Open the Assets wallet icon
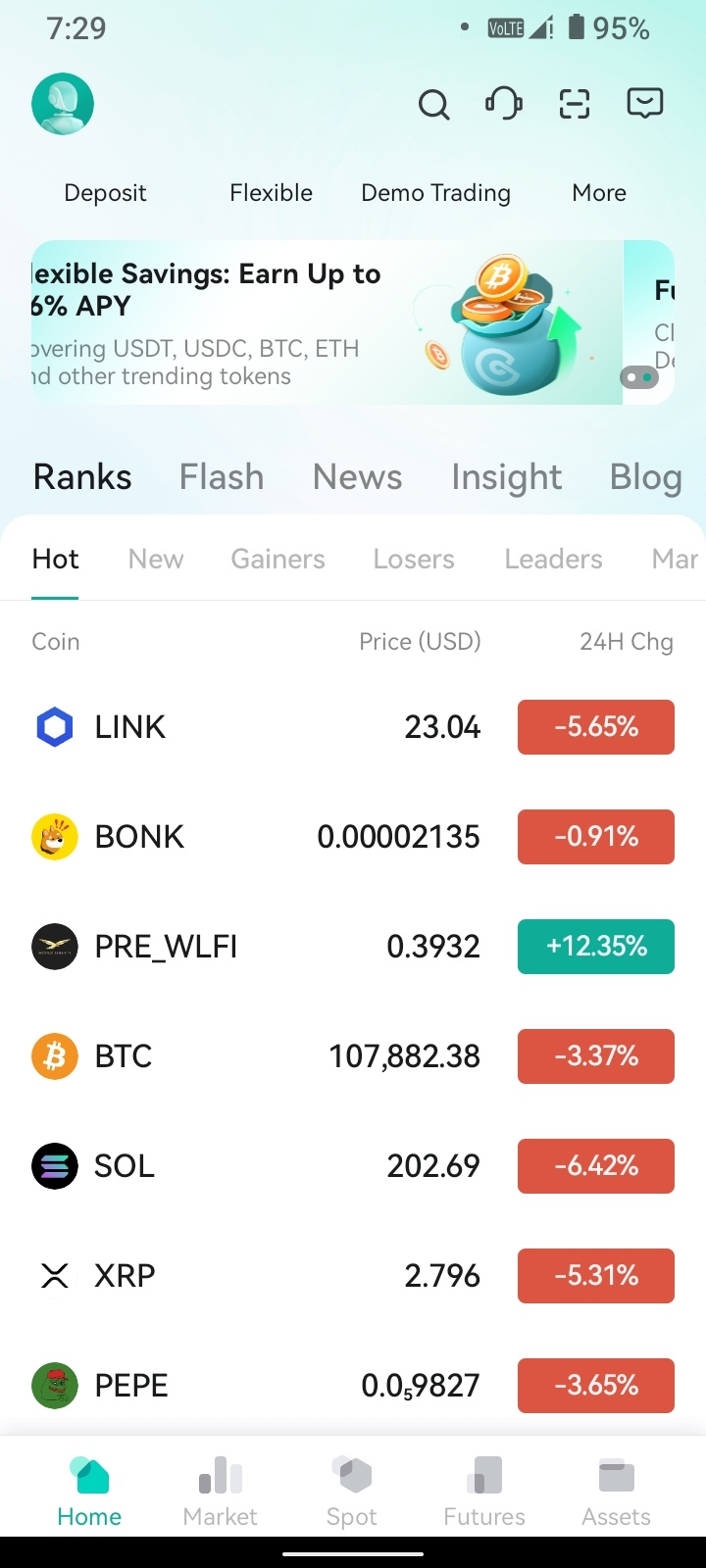Screen dimensions: 706x1568 pyautogui.click(x=616, y=1475)
